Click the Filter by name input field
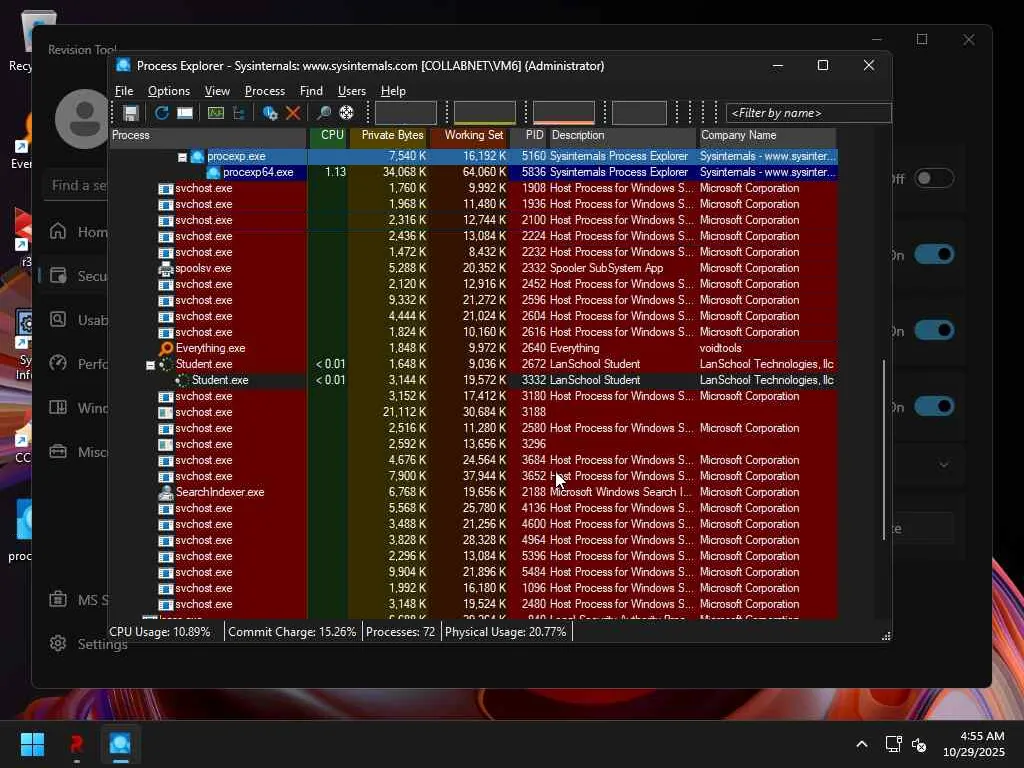Viewport: 1024px width, 768px height. (x=808, y=113)
